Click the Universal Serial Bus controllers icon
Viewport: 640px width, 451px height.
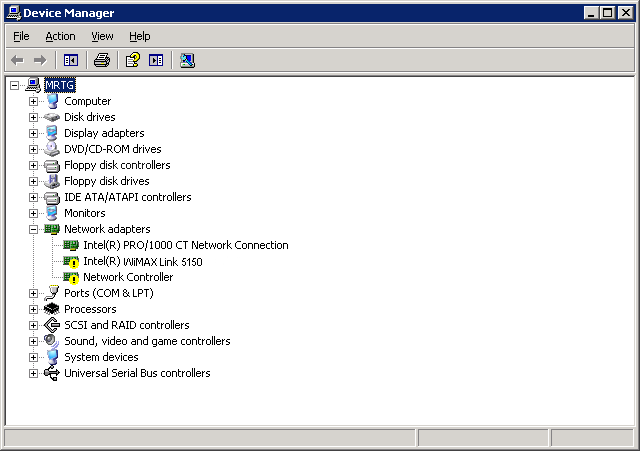click(52, 373)
